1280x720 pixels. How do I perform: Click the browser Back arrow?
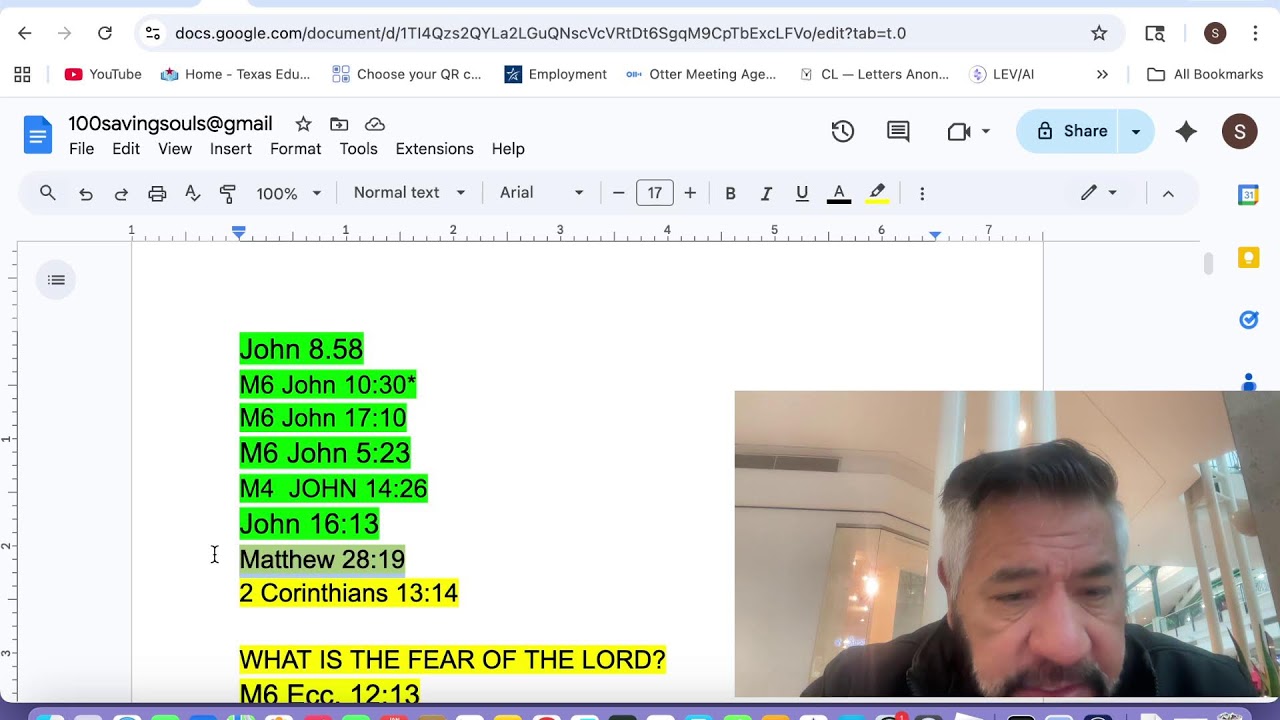25,33
